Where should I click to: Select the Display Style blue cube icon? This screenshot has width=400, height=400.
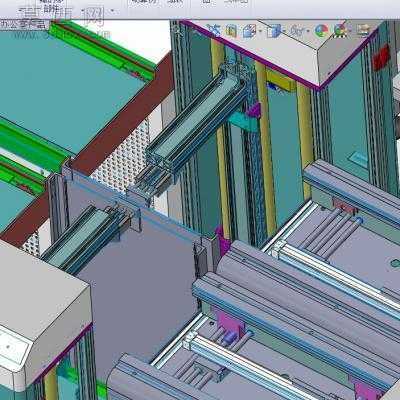(x=273, y=31)
